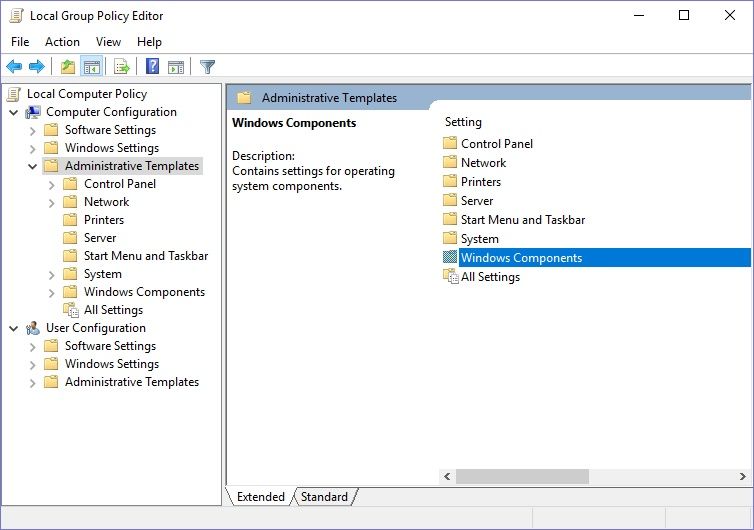Switch to the Standard tab
754x530 pixels.
324,496
